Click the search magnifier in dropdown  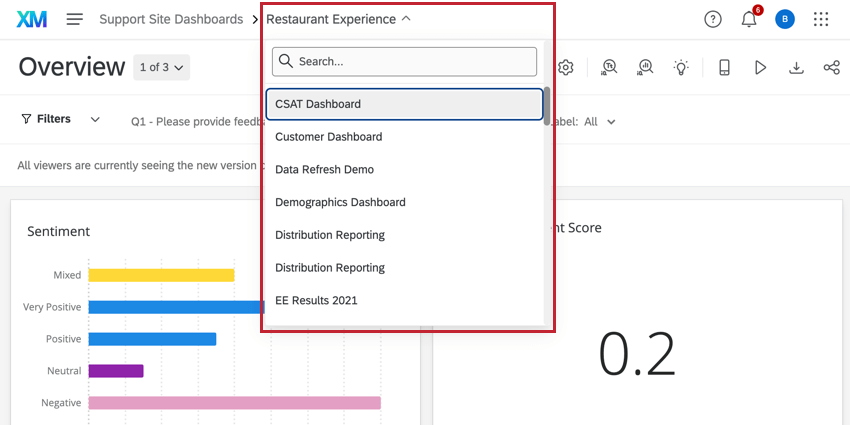pos(286,61)
